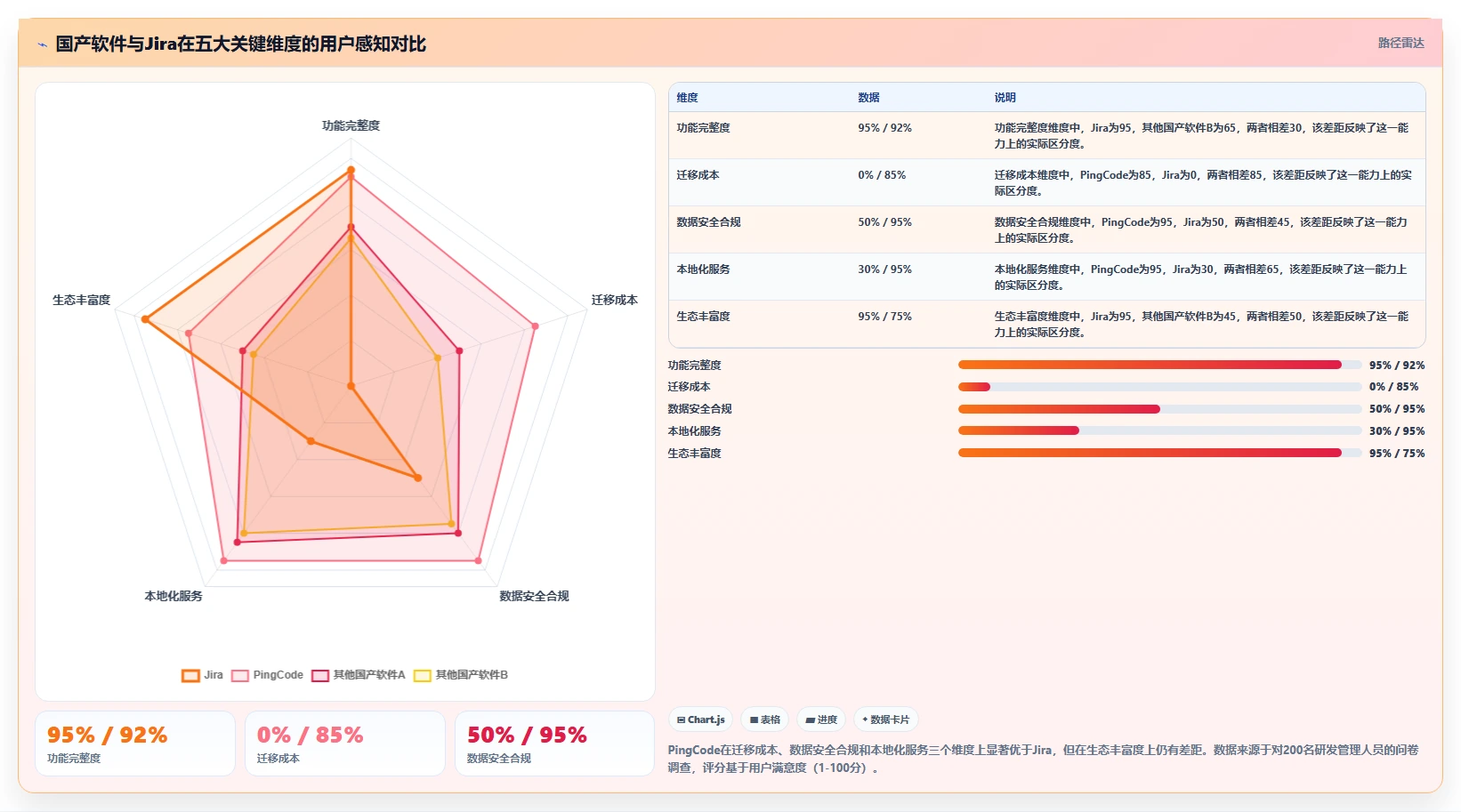
Task: Click the pink PingCode point on the 迁移成本 axis
Action: (x=535, y=326)
